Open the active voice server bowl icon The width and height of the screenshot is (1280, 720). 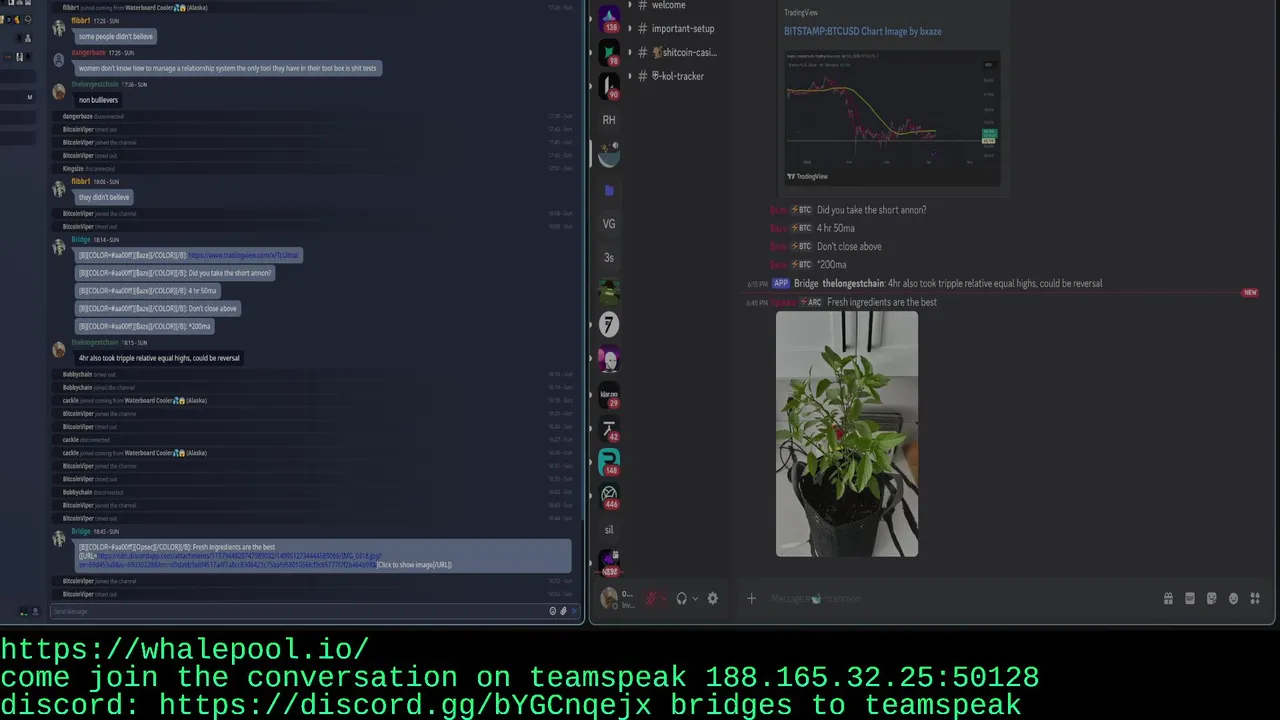tap(609, 154)
